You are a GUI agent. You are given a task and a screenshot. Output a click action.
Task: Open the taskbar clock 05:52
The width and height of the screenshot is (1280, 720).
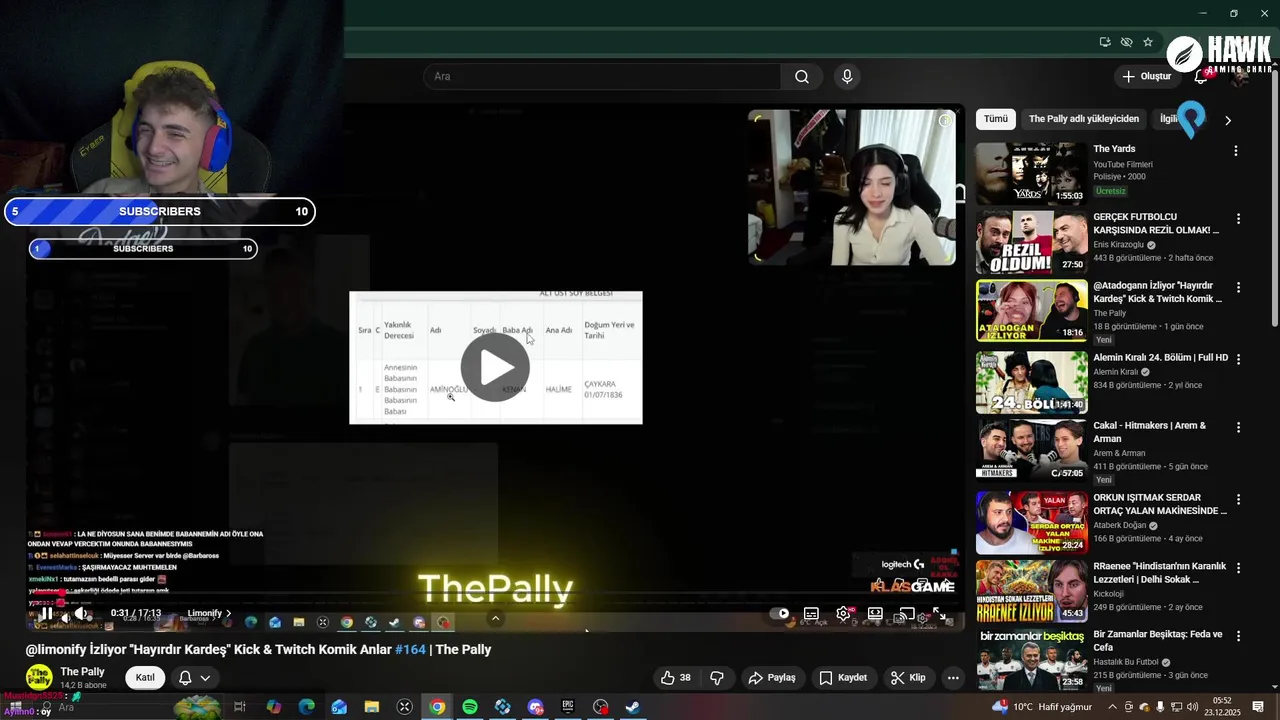click(x=1222, y=707)
